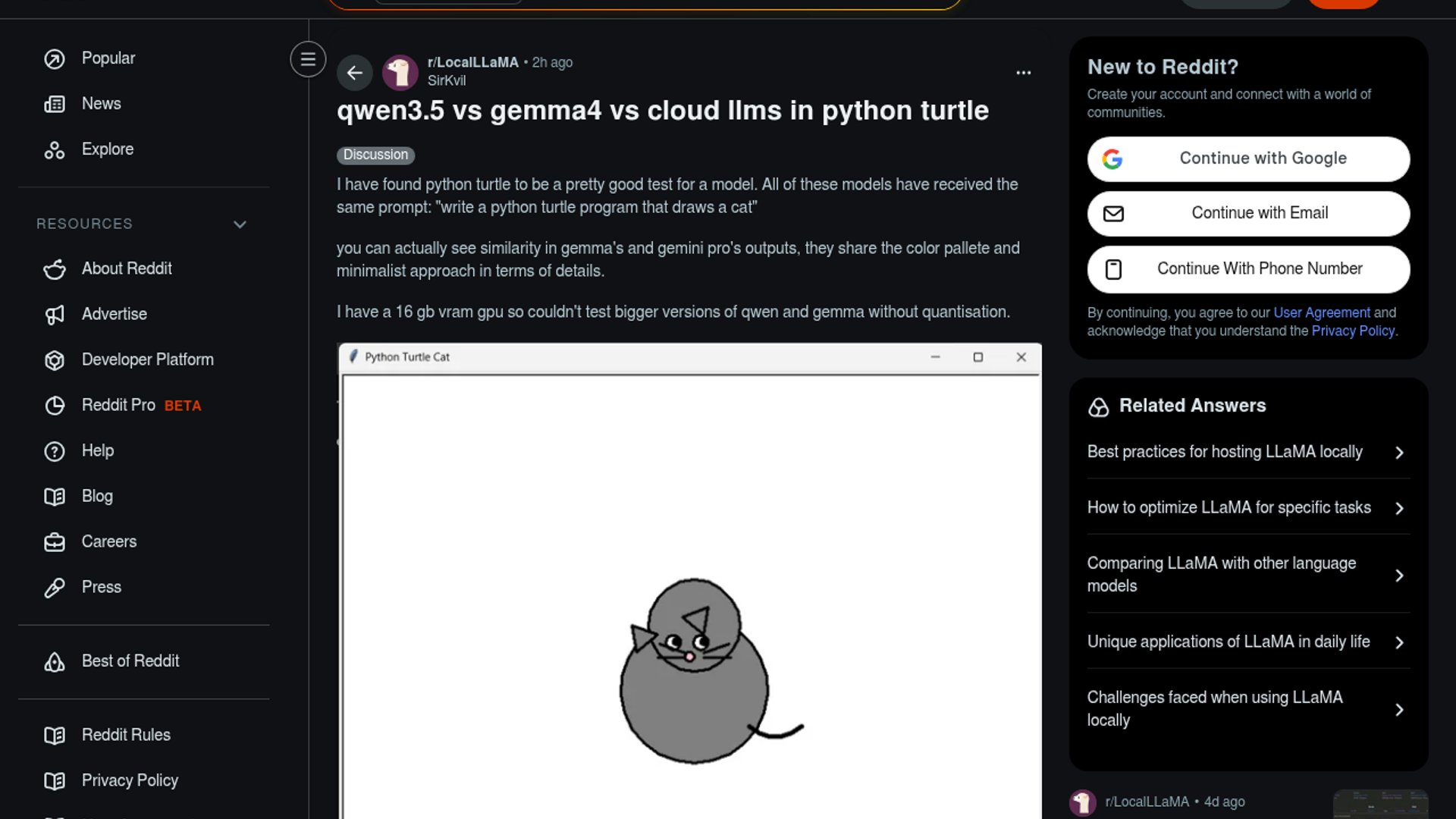
Task: Collapse the RESOURCES section chevron
Action: coord(240,224)
